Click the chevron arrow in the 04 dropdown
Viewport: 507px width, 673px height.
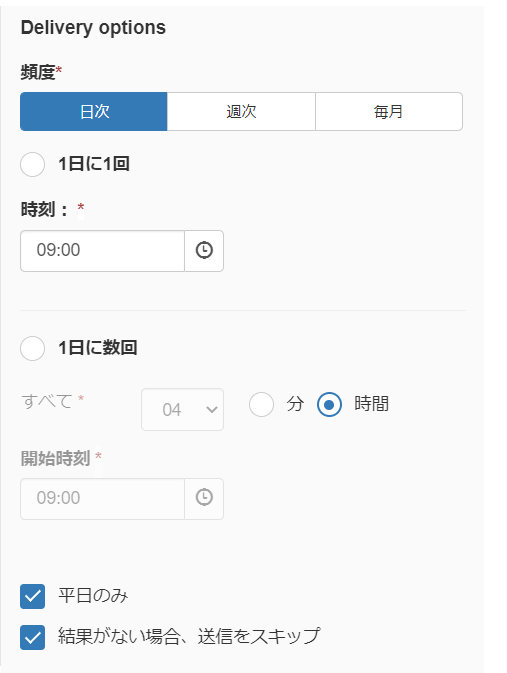212,409
